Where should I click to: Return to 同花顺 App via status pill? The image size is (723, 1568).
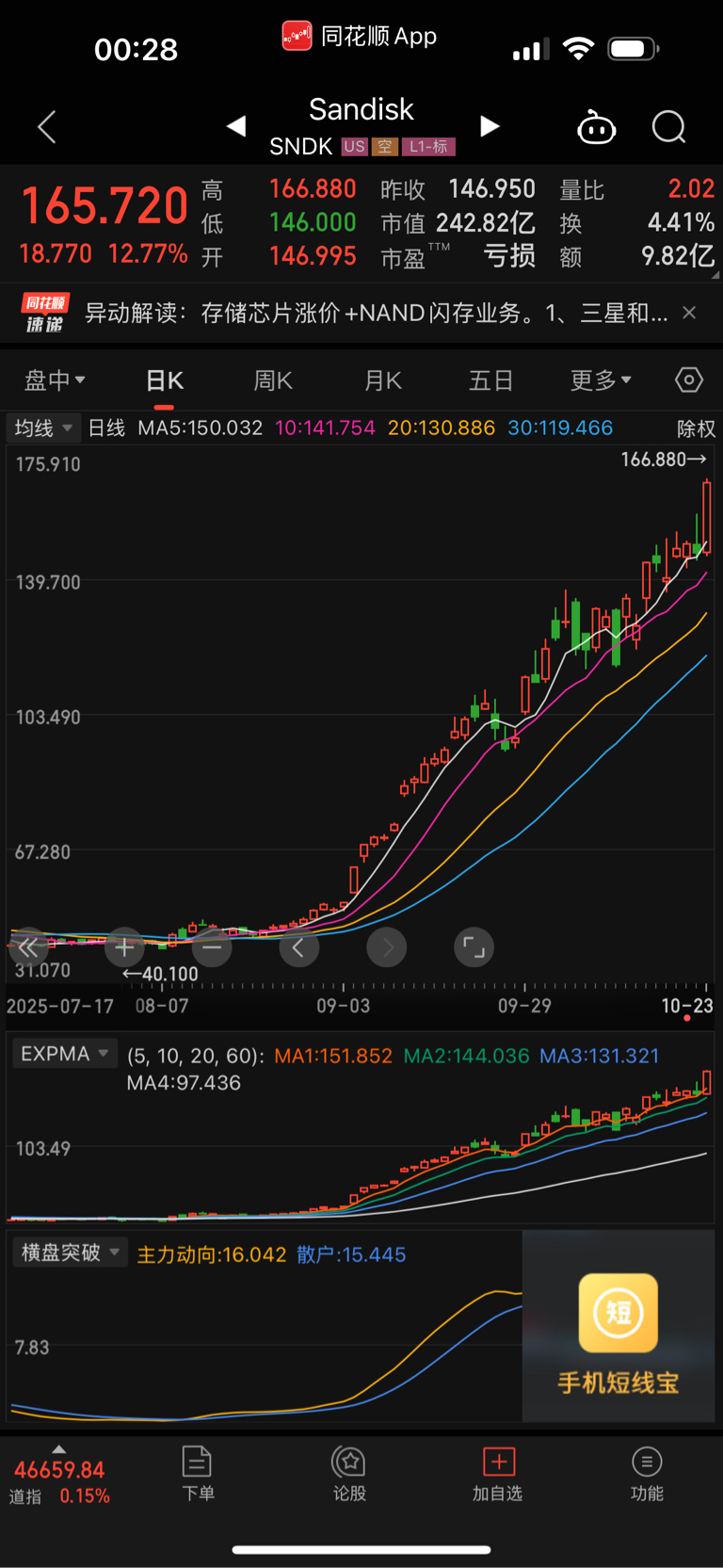[361, 37]
